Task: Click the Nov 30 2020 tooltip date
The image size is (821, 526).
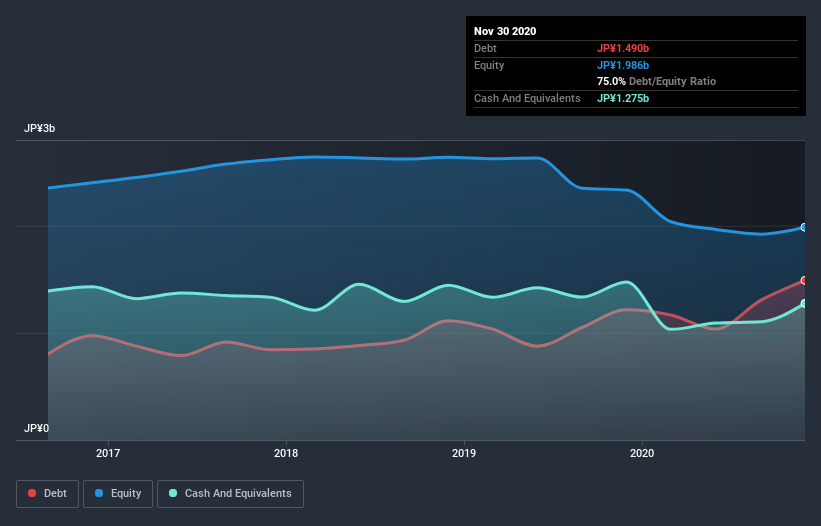Action: coord(505,31)
